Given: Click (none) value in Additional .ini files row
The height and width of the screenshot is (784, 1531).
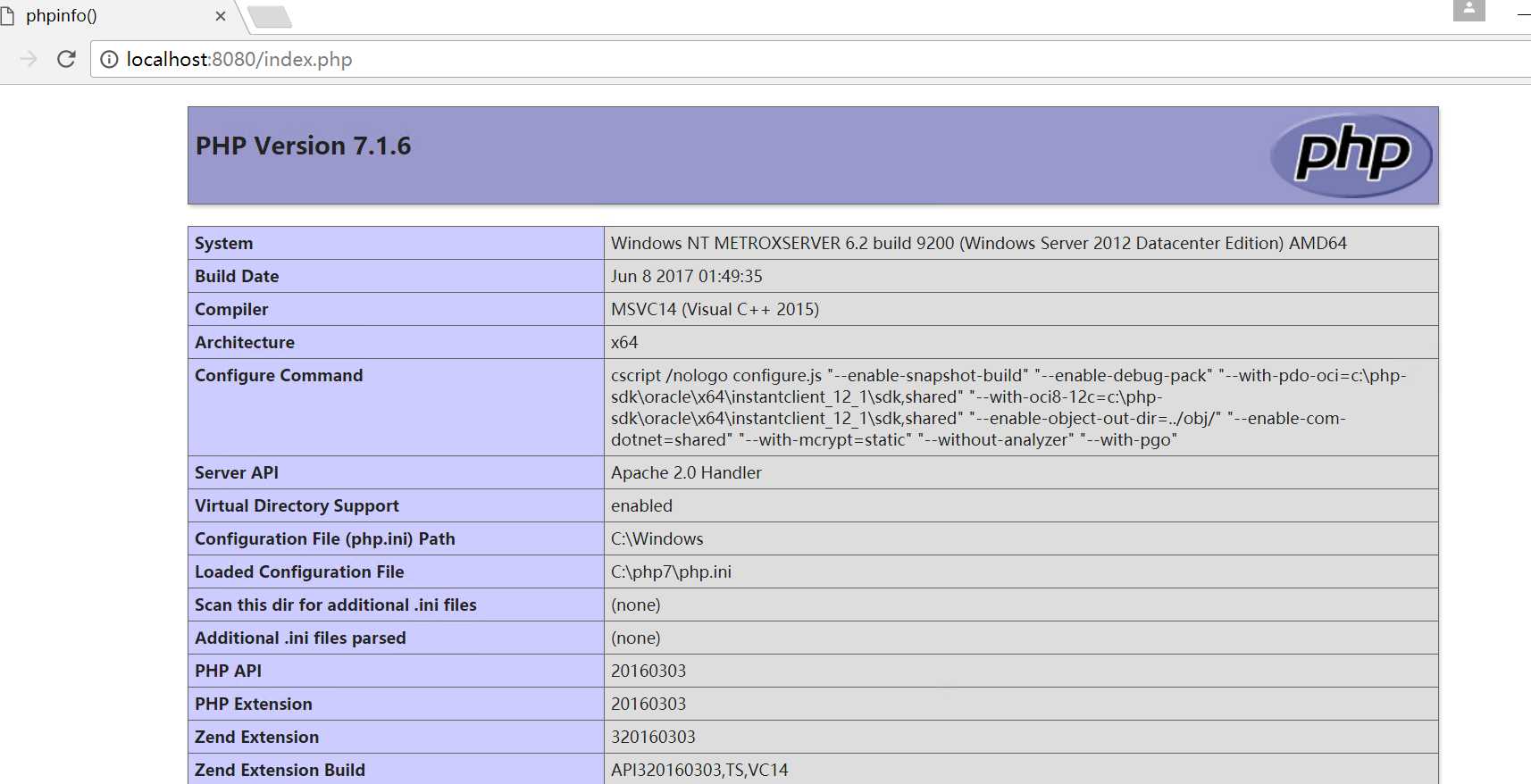Looking at the screenshot, I should [x=636, y=638].
